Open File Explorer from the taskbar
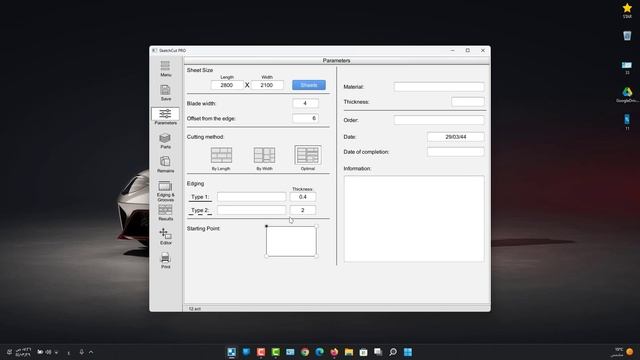 349,352
